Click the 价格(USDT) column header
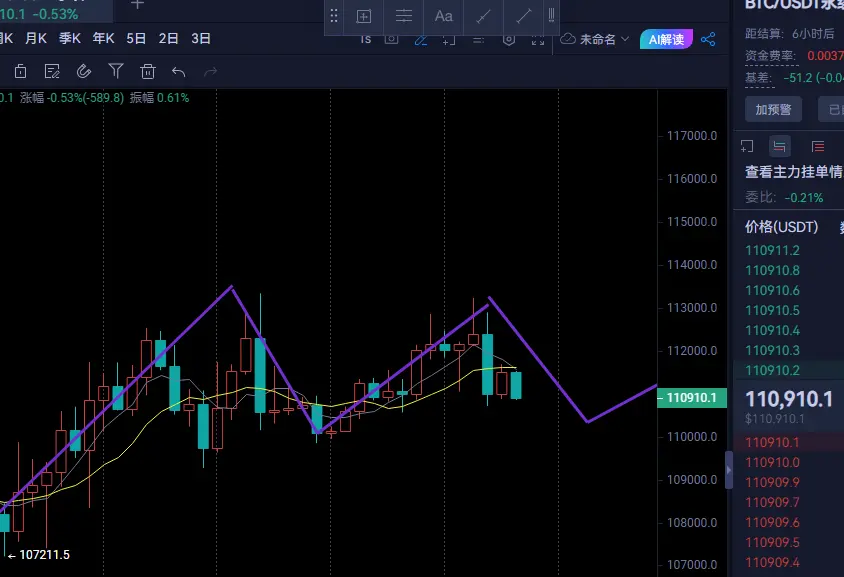Image resolution: width=844 pixels, height=577 pixels. pos(782,227)
